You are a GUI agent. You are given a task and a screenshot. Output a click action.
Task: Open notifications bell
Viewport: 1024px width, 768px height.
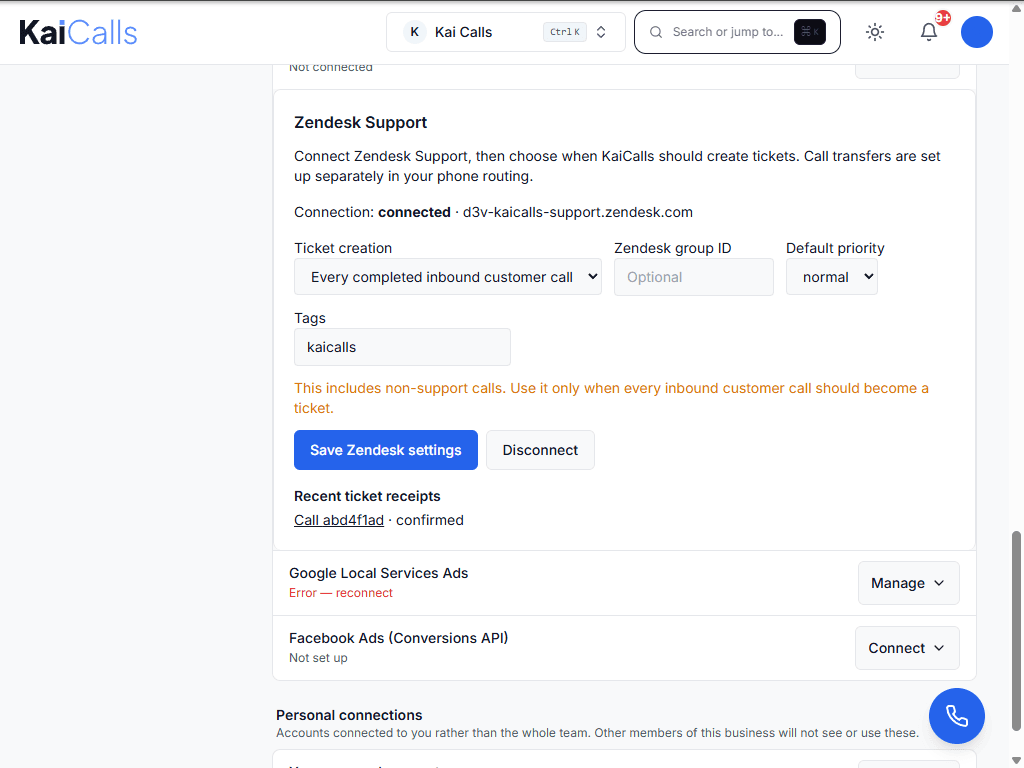pos(929,32)
